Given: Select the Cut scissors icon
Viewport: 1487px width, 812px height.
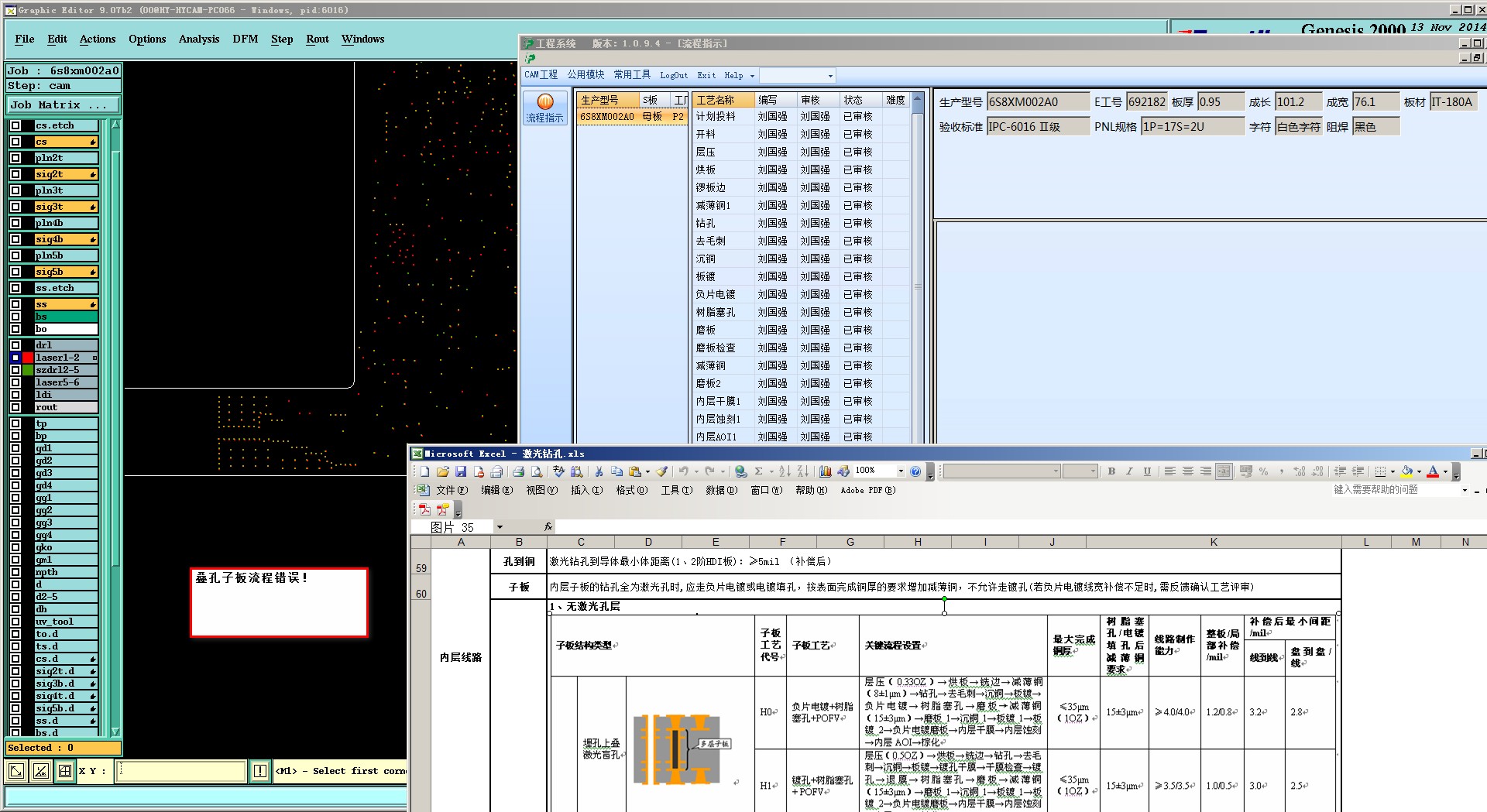Looking at the screenshot, I should [x=599, y=471].
